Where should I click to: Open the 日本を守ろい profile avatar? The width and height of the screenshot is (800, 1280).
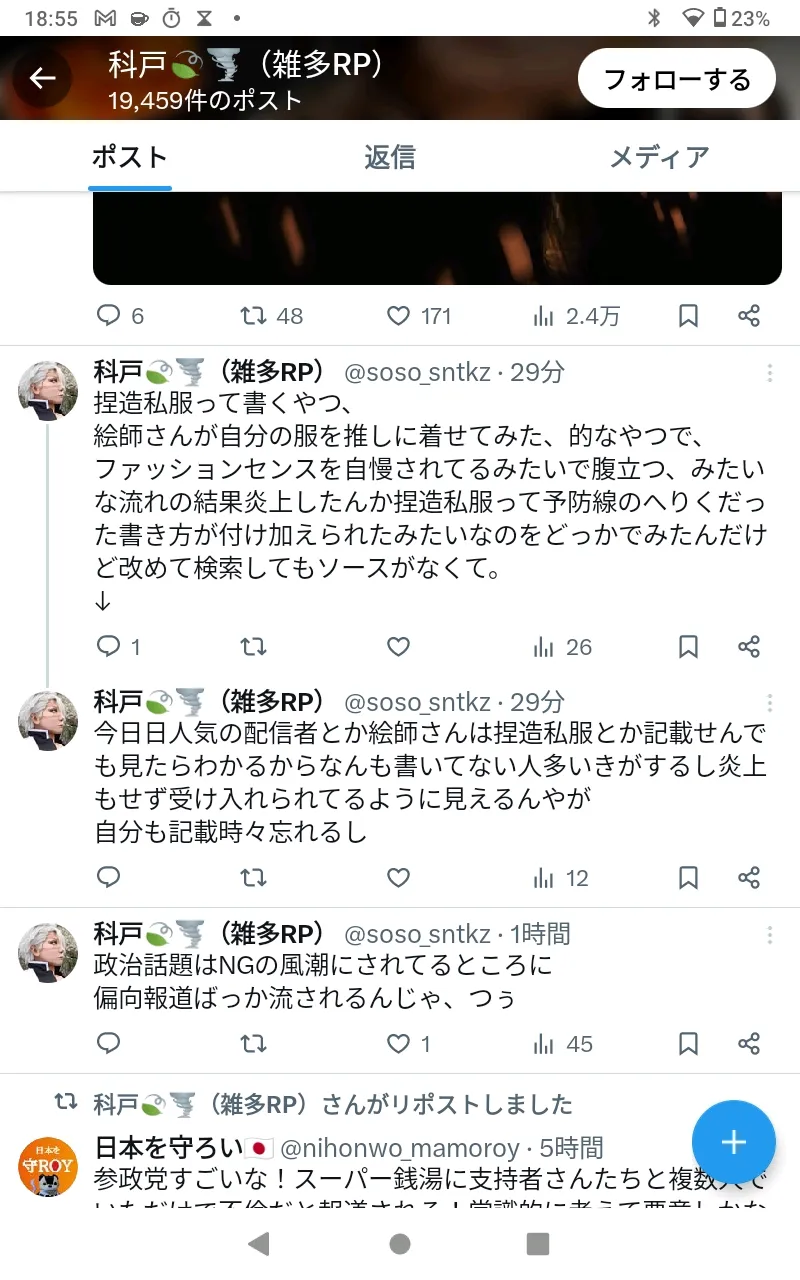coord(48,1166)
